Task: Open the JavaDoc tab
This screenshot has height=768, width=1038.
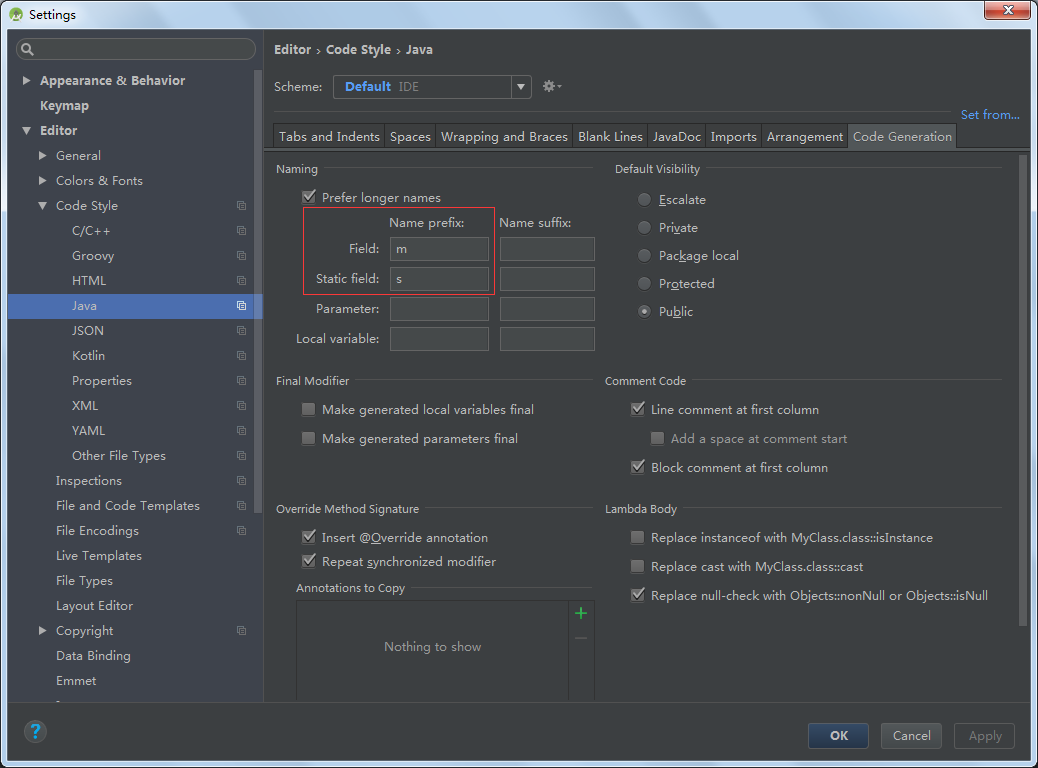Action: 677,136
